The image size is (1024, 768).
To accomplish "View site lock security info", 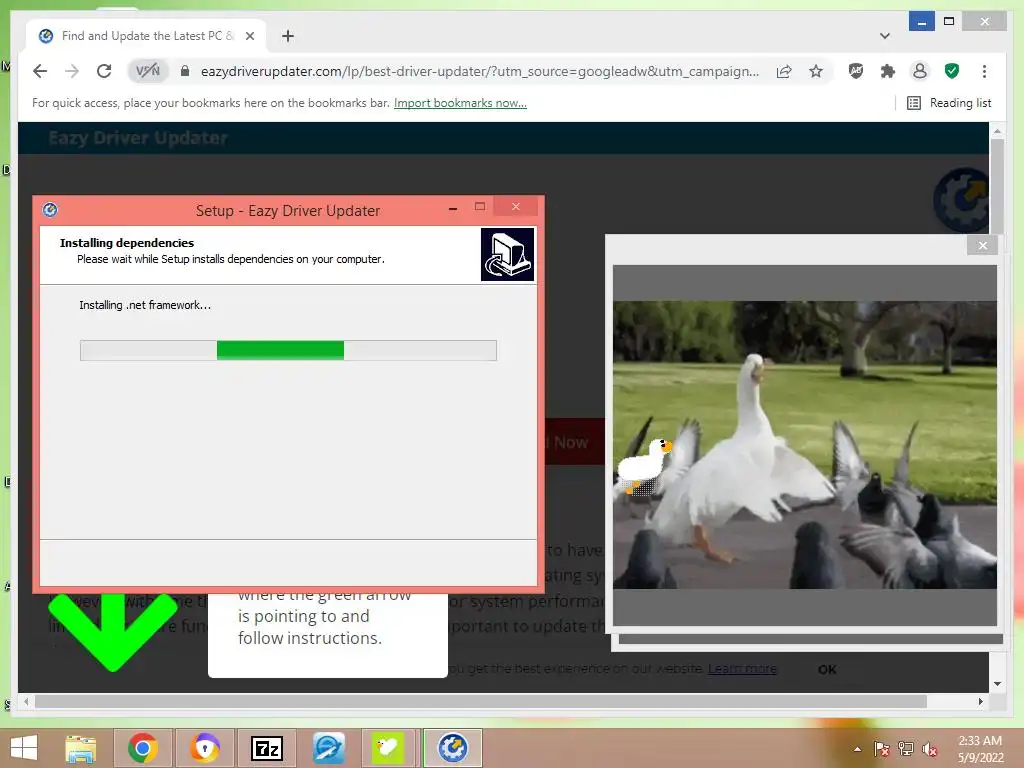I will (185, 71).
